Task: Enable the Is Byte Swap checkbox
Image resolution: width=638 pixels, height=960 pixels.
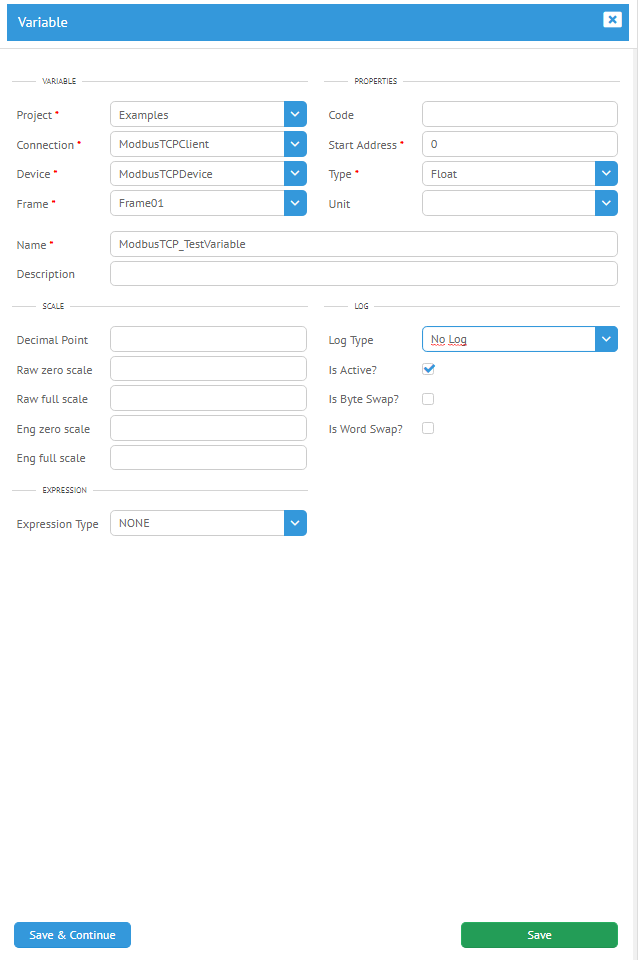Action: coord(428,399)
